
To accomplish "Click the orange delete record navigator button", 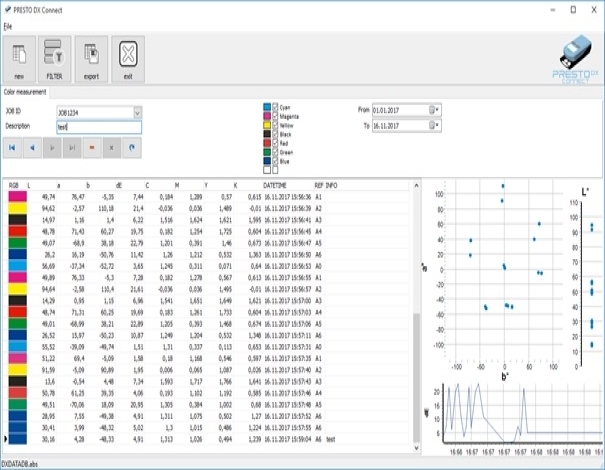I will point(92,148).
